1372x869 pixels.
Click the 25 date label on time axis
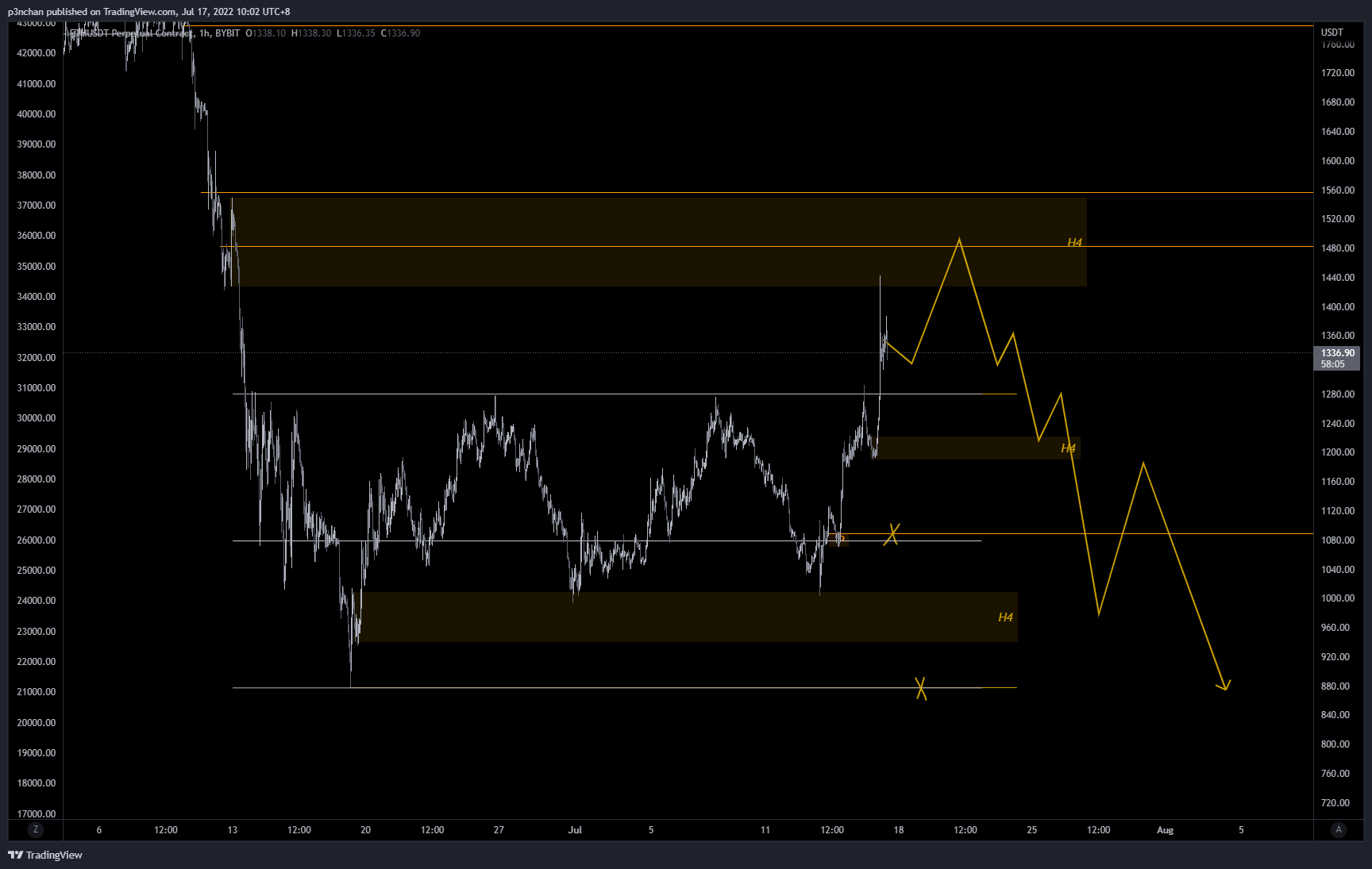click(1031, 830)
